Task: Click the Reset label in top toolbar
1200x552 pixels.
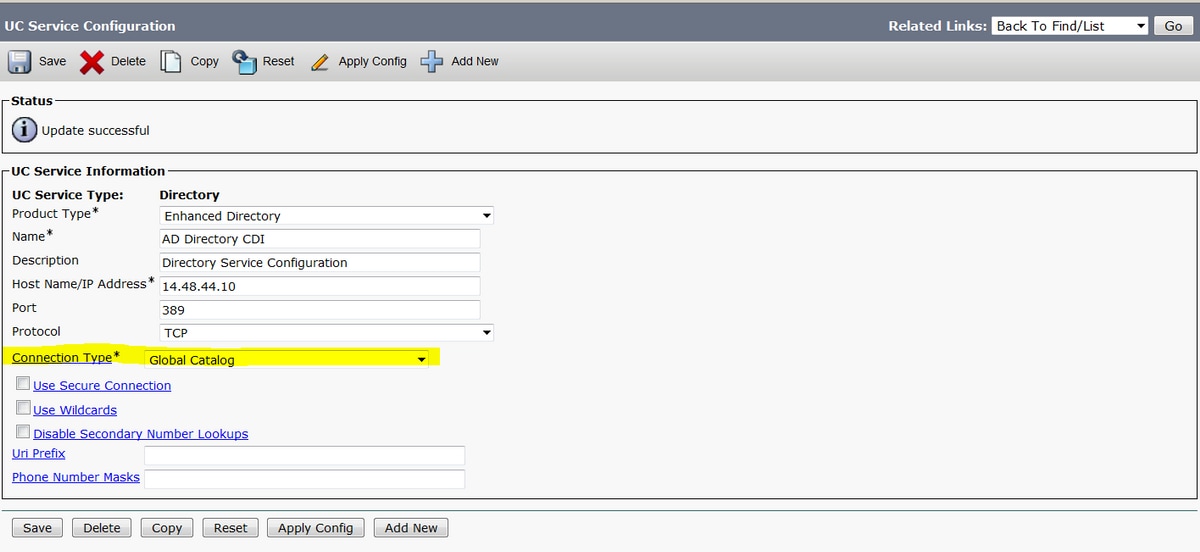Action: [x=278, y=62]
